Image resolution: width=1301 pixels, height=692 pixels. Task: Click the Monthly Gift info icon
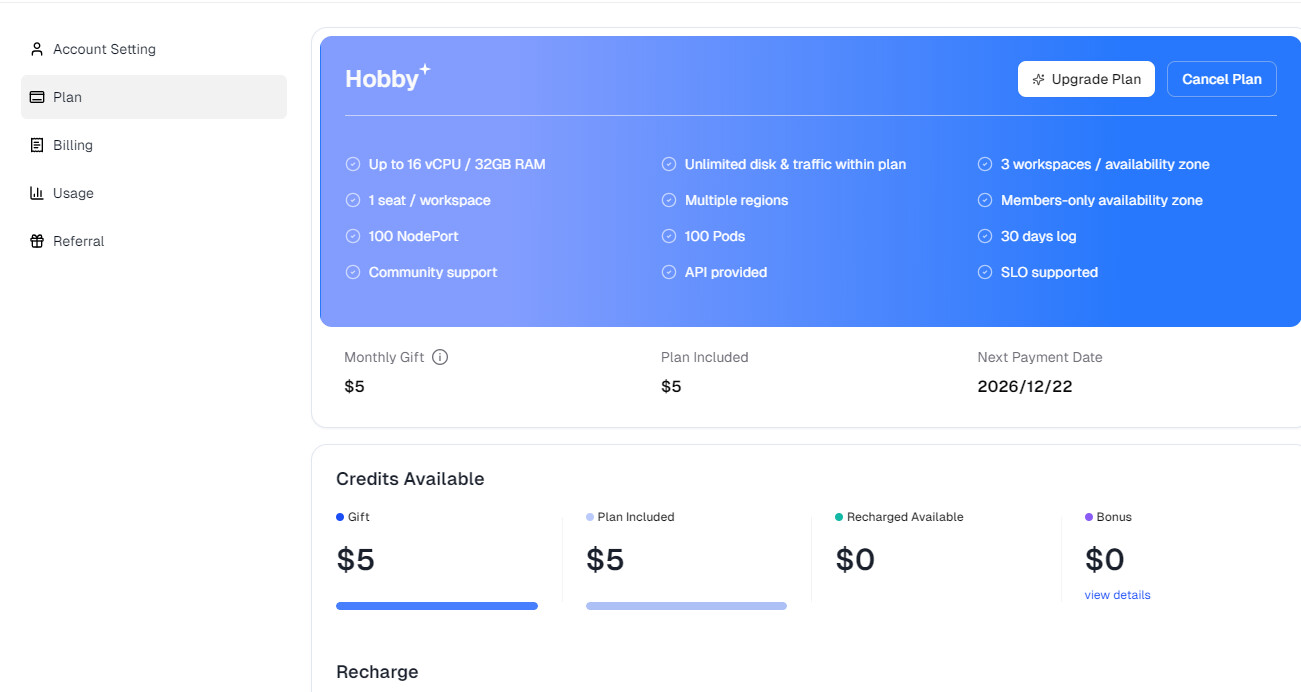point(440,357)
